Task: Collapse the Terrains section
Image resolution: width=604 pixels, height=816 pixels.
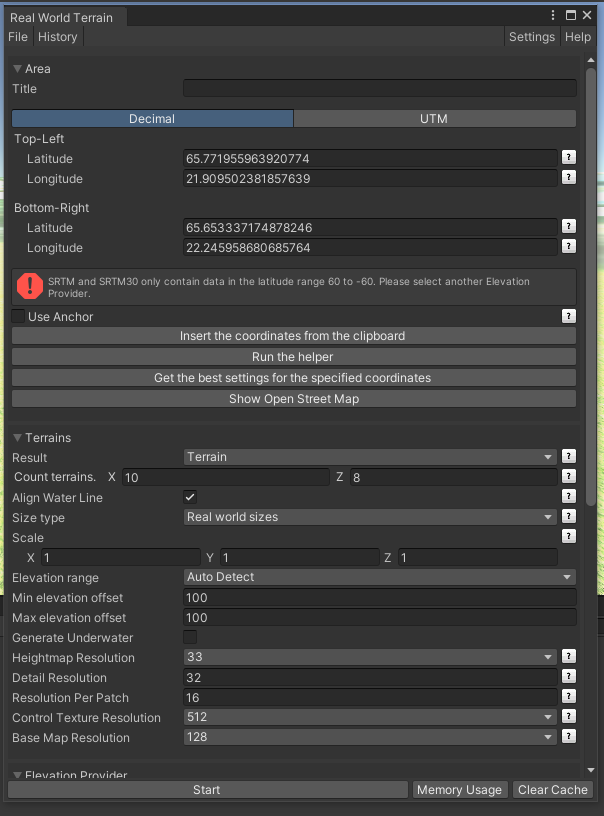Action: click(x=17, y=438)
